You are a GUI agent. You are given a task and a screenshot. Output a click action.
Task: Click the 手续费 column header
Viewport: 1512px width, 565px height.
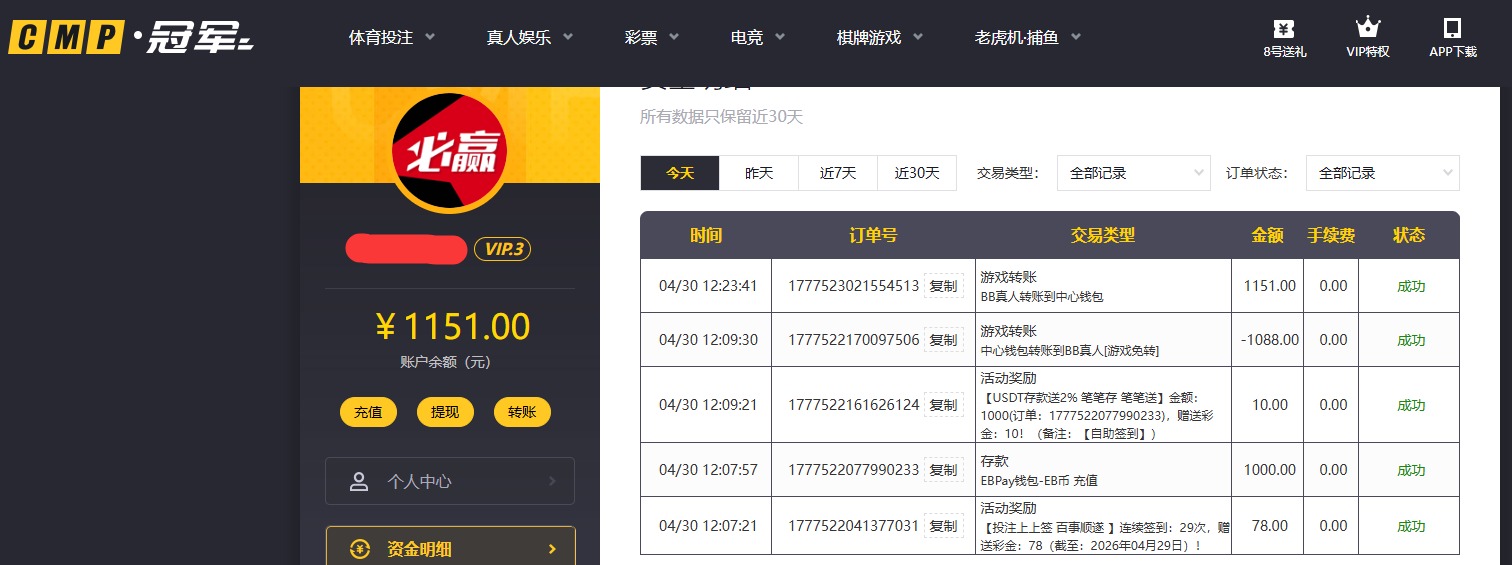(1331, 236)
